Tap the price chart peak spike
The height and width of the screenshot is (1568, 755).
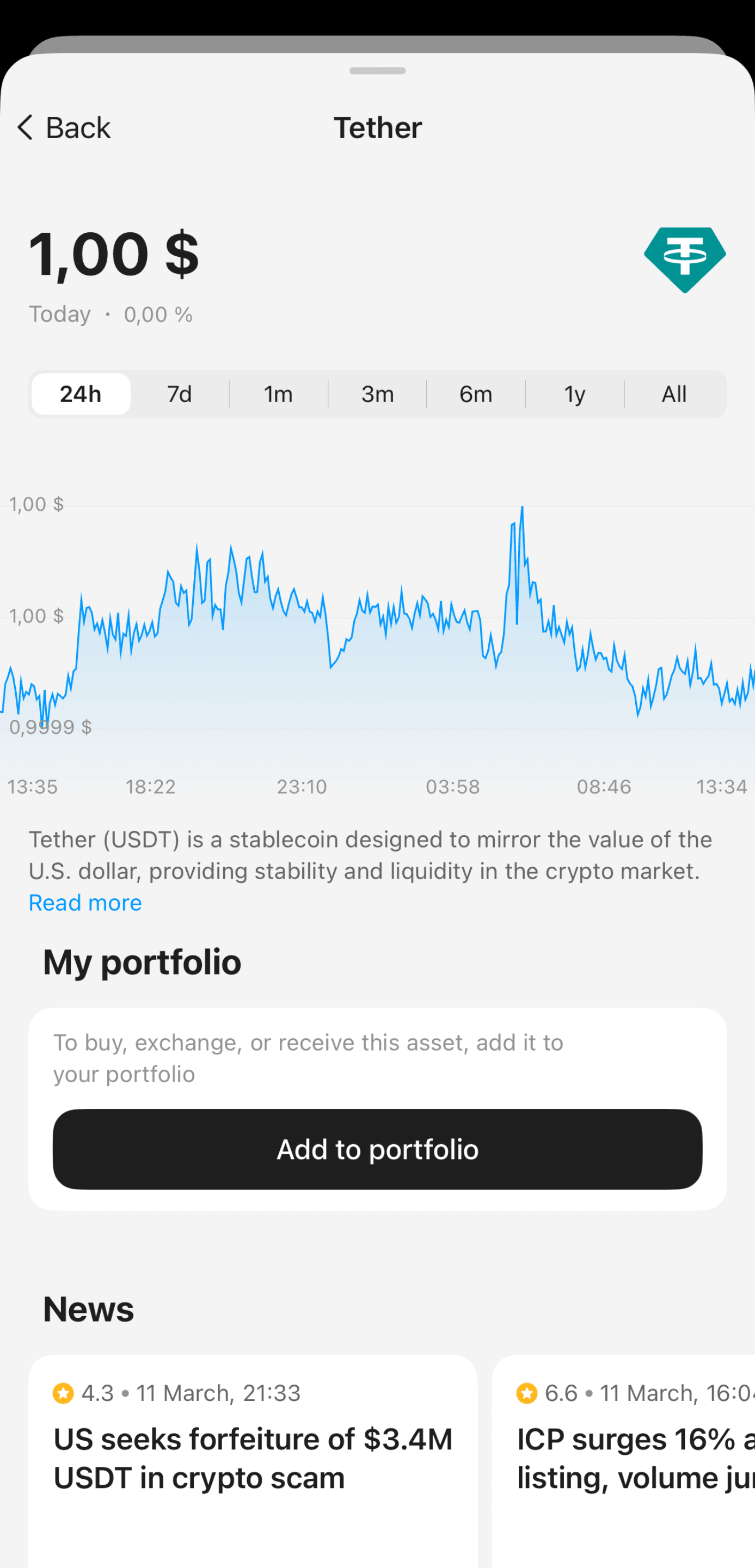click(x=522, y=509)
